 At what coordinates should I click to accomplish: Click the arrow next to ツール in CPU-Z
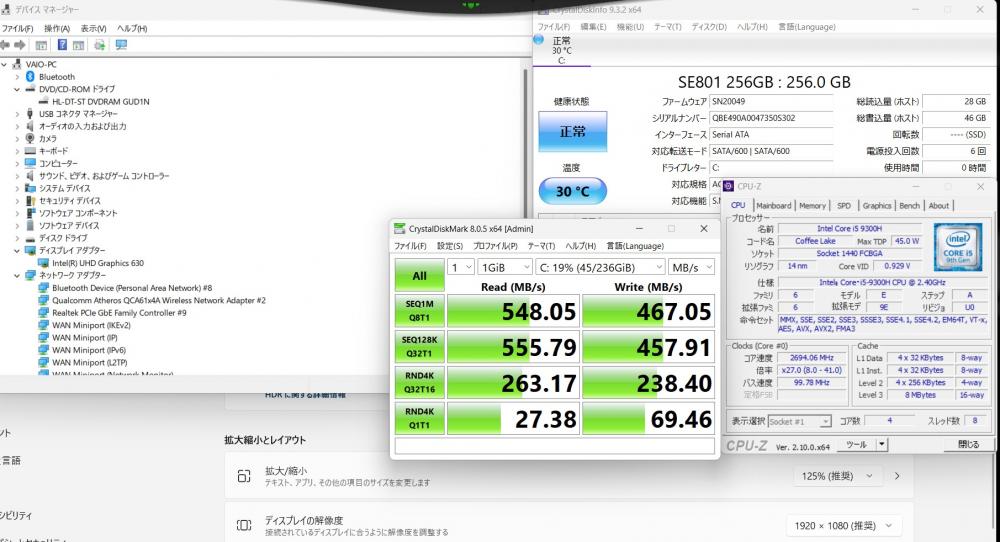(x=882, y=444)
